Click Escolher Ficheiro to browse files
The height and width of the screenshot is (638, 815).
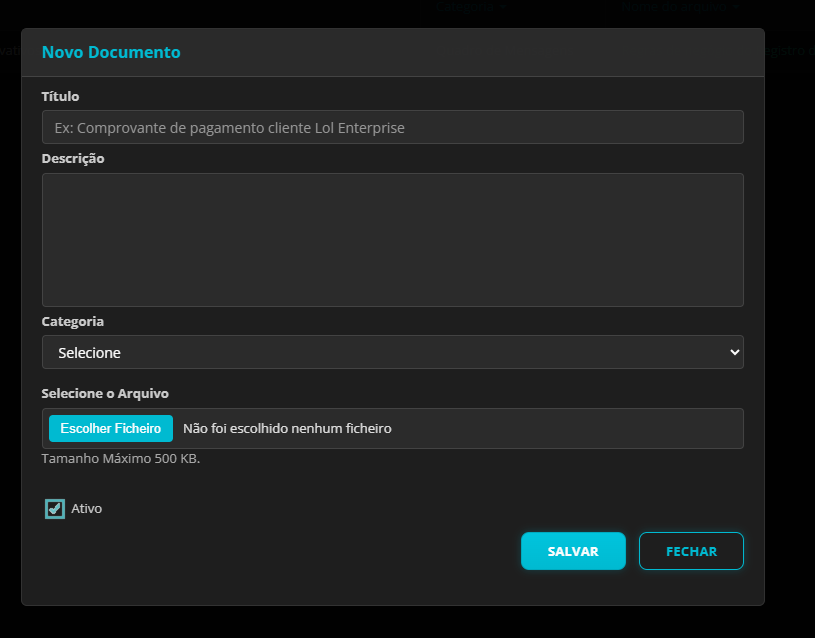tap(110, 428)
